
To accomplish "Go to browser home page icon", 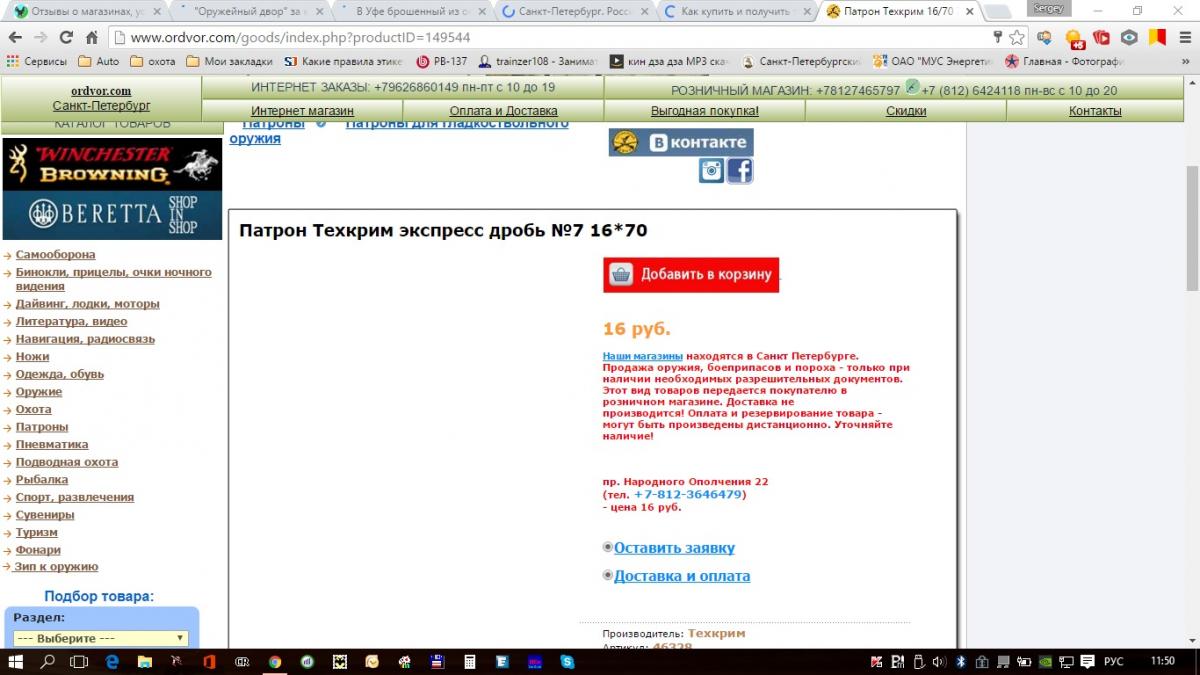I will coord(91,37).
